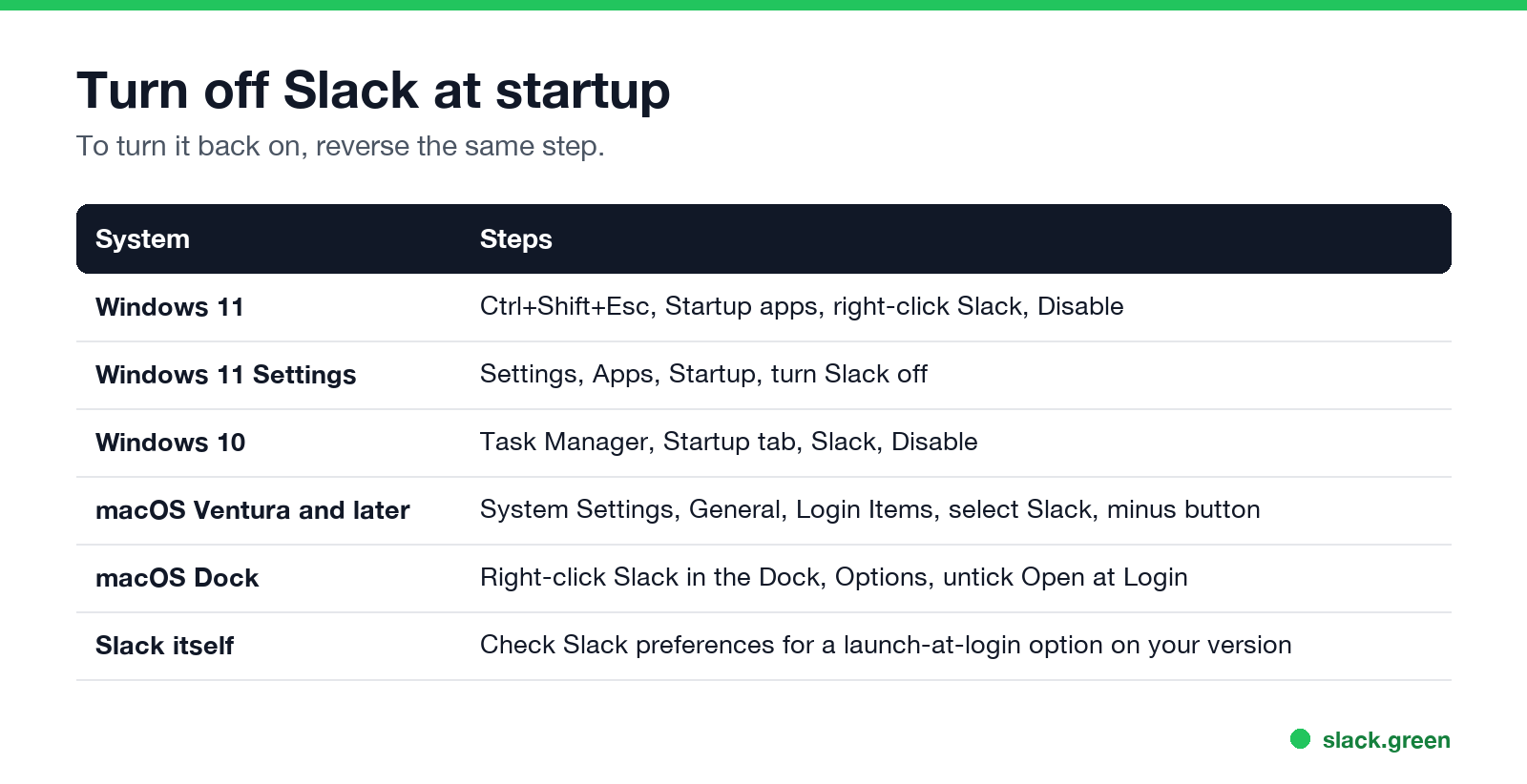Viewport: 1527px width, 784px height.
Task: Select the 'Slack itself' row label
Action: pyautogui.click(x=164, y=646)
